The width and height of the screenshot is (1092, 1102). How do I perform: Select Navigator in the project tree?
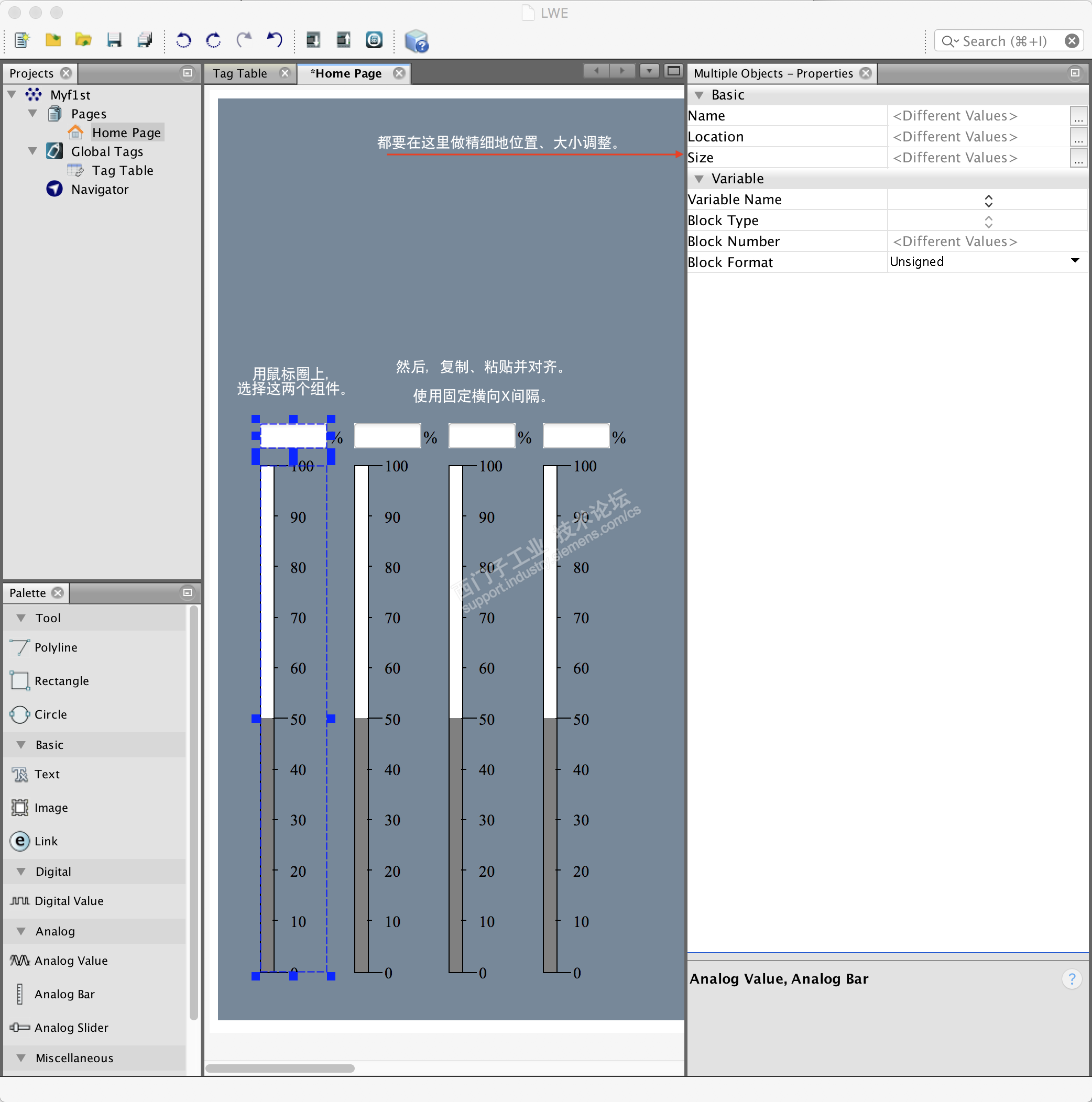coord(99,190)
